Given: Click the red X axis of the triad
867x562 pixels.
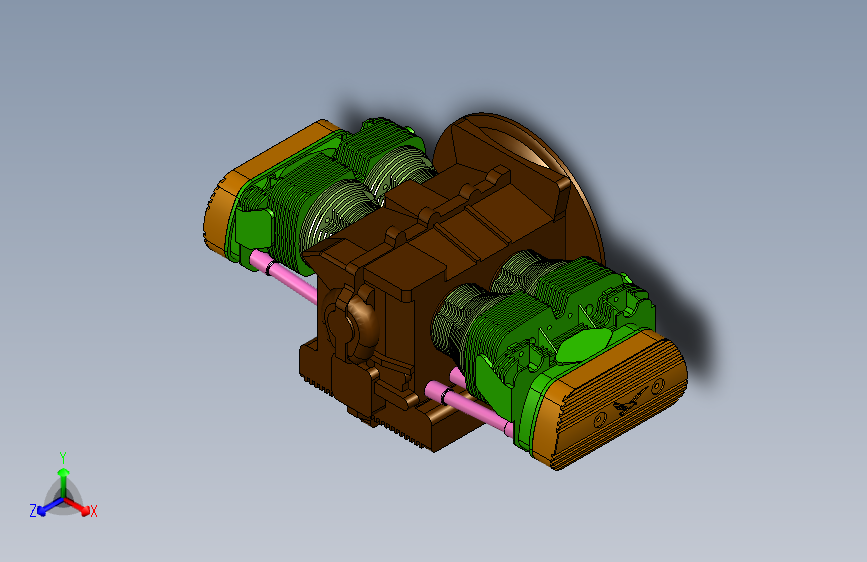Looking at the screenshot, I should [77, 506].
